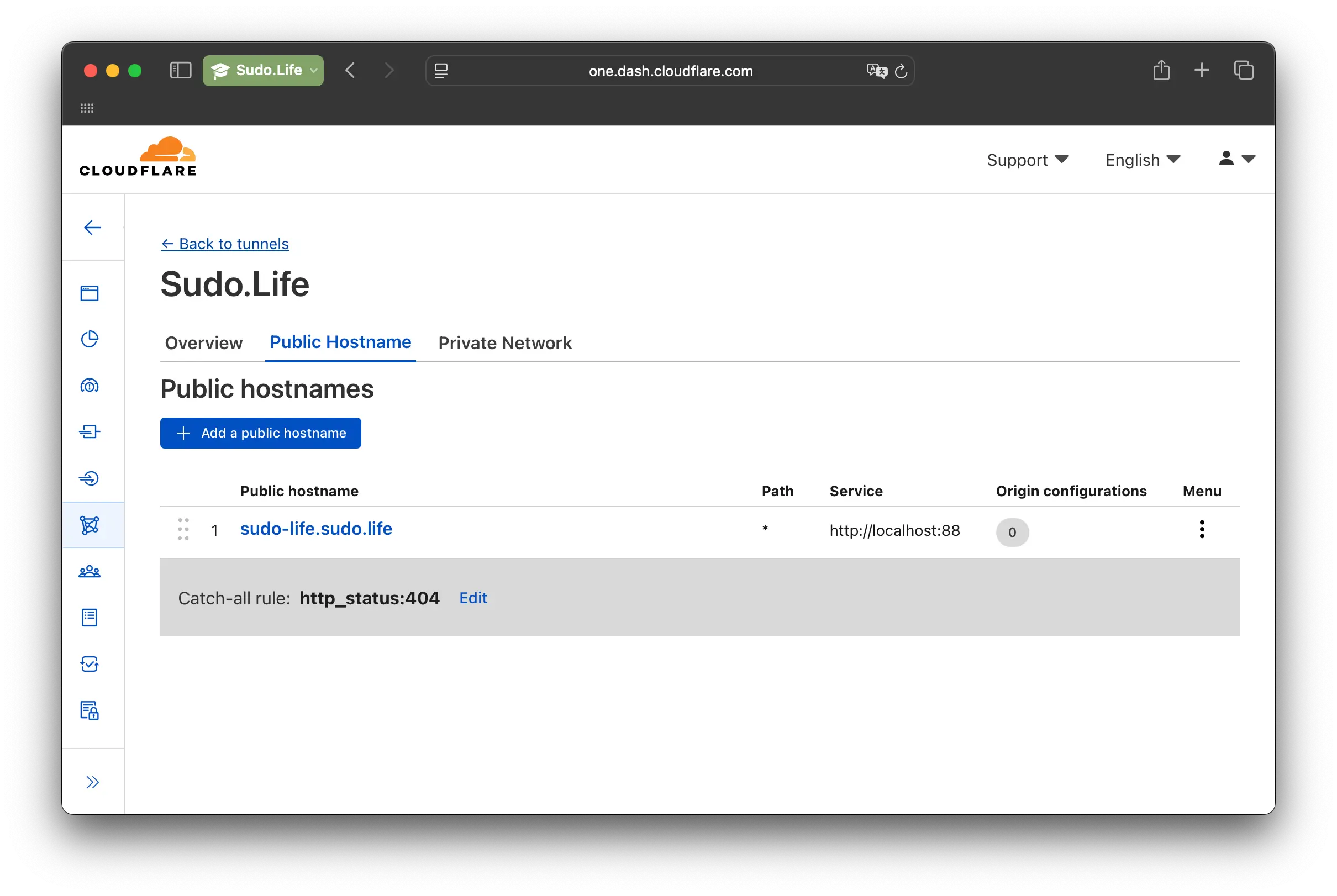Open the three-dot menu for the hostname row
The width and height of the screenshot is (1337, 896).
[1202, 529]
